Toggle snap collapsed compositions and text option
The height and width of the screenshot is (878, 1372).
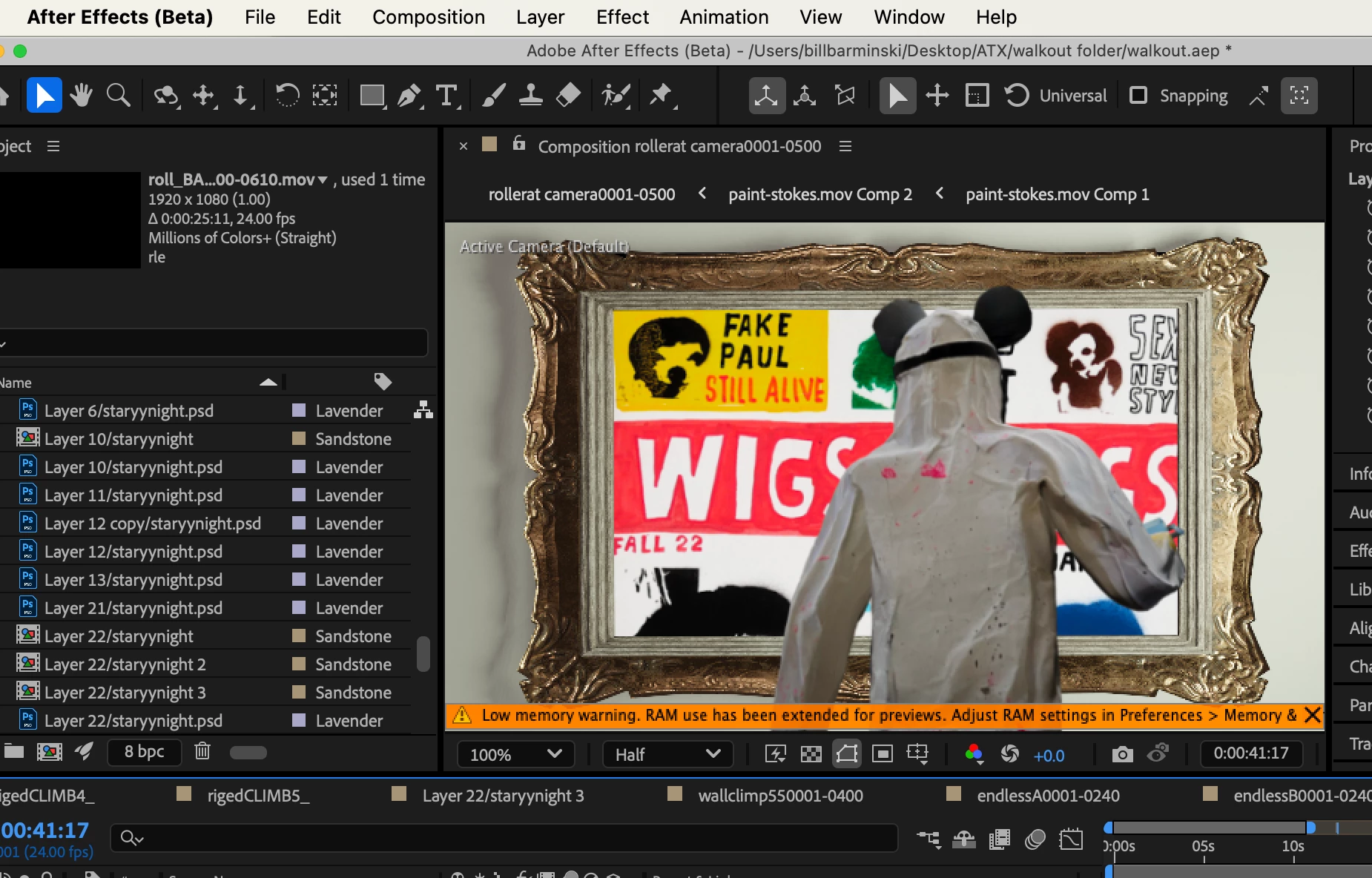(1299, 96)
